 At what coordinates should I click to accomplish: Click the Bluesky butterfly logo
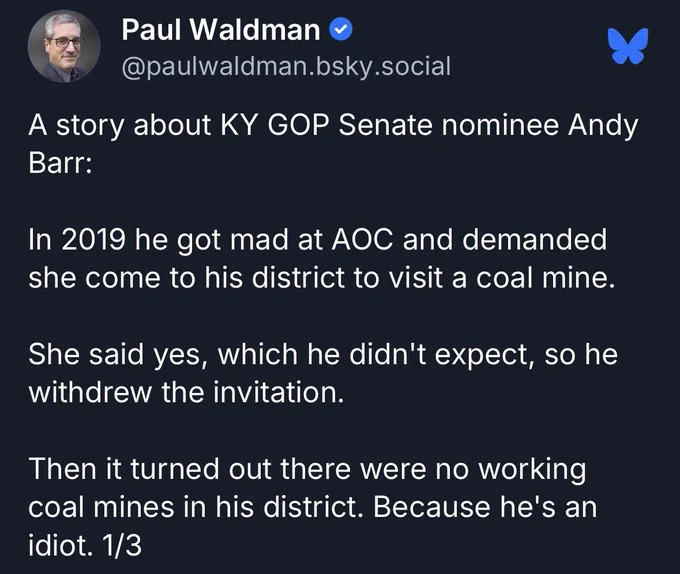point(628,46)
